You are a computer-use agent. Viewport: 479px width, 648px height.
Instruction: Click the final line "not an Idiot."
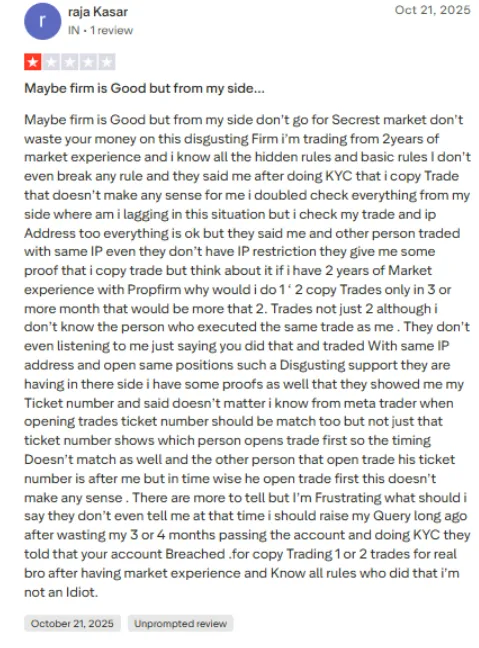pyautogui.click(x=61, y=592)
